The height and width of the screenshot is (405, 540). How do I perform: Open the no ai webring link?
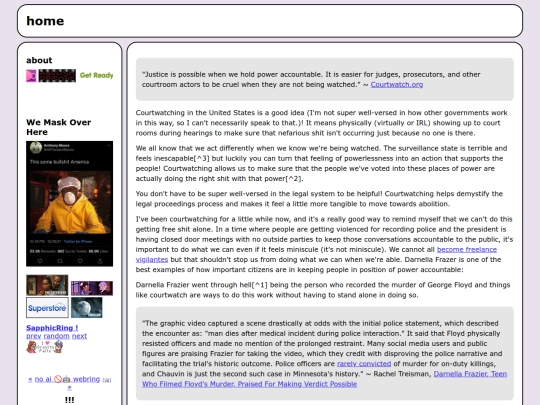(67, 379)
